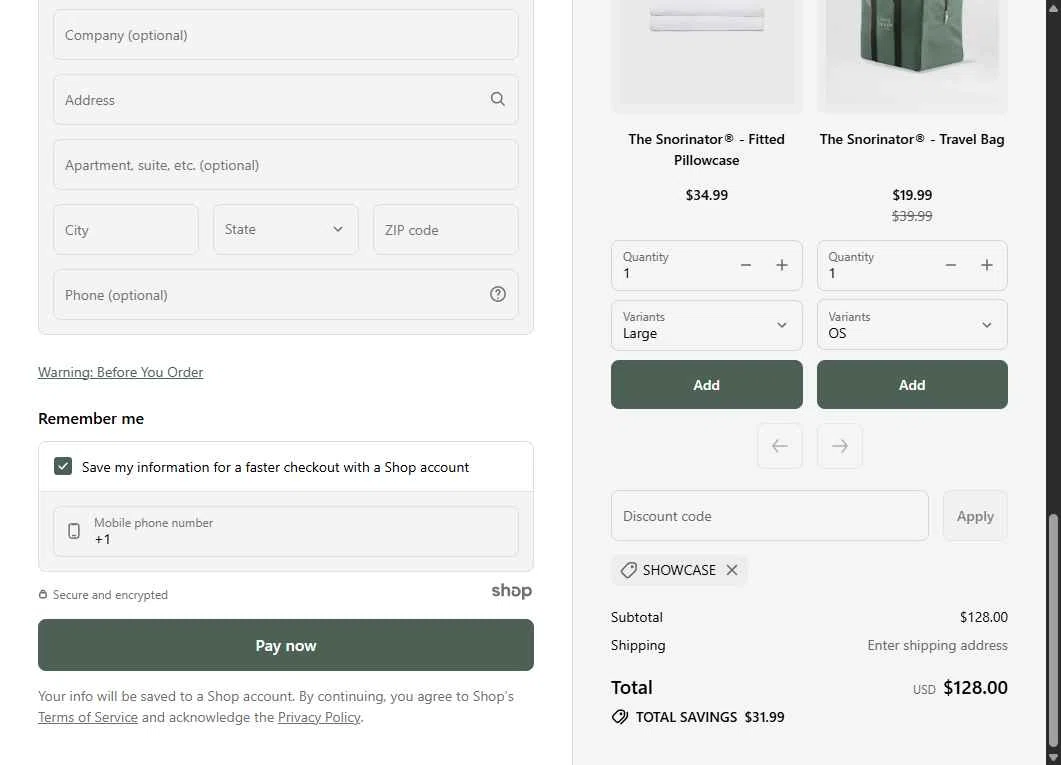Focus the Mobile phone number field
This screenshot has width=1061, height=765.
click(x=286, y=532)
